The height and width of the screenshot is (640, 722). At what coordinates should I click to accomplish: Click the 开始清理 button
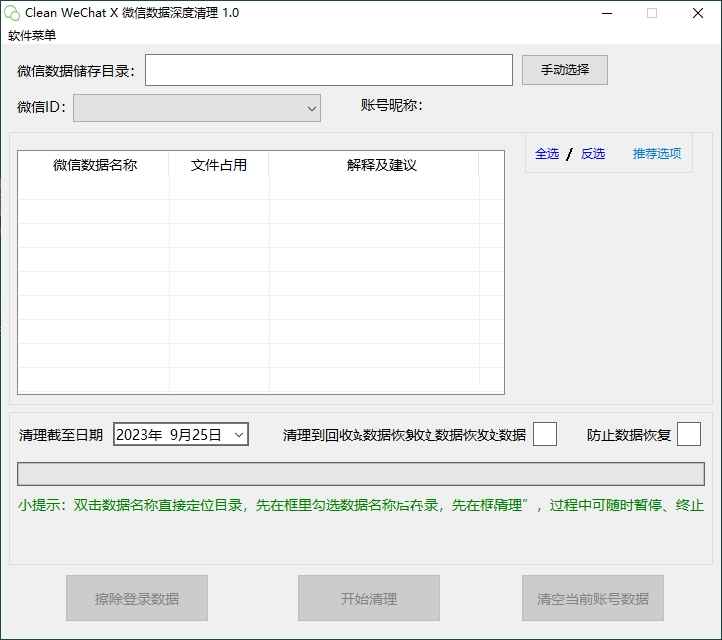[x=369, y=599]
